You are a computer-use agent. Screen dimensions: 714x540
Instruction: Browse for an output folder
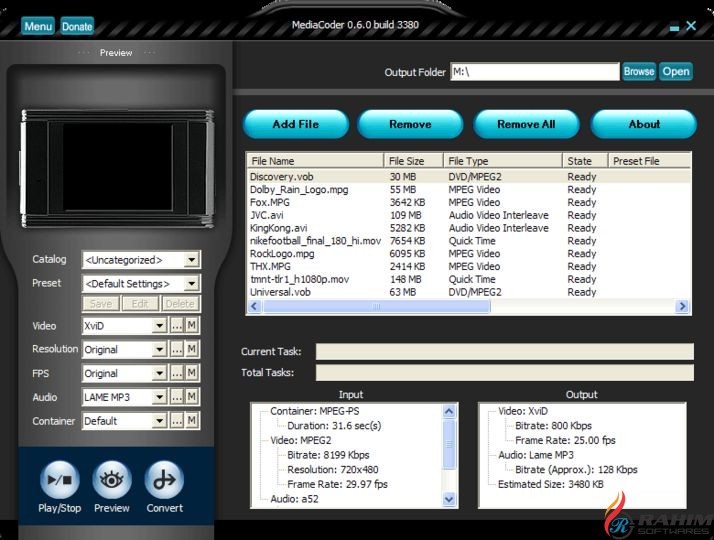(x=639, y=72)
